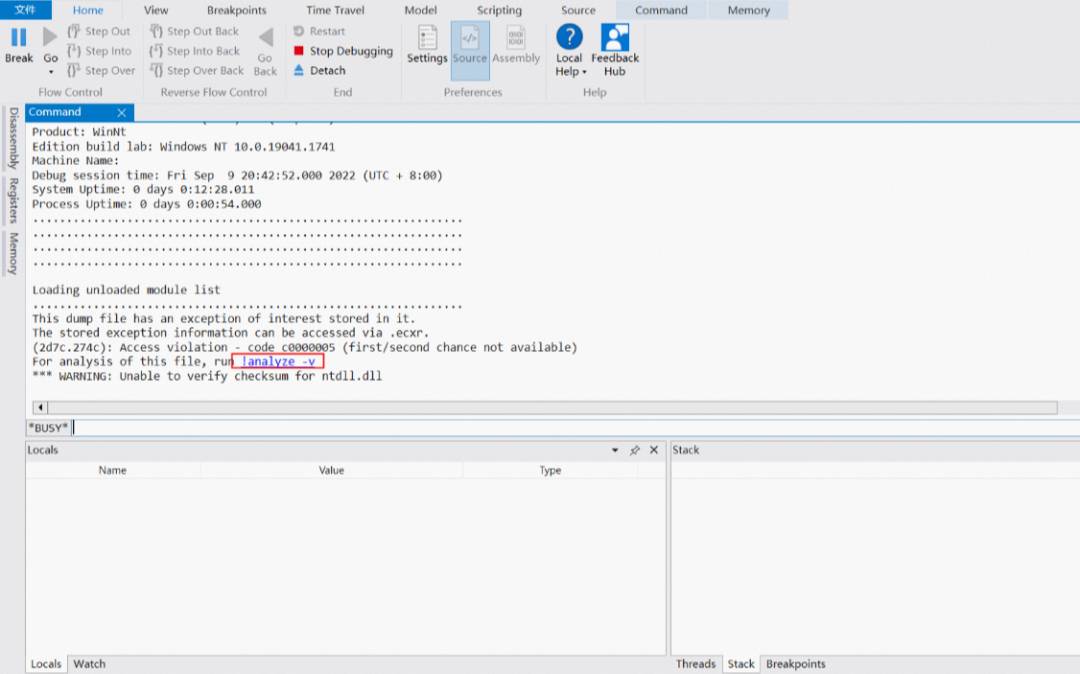Close the Locals panel
This screenshot has height=674, width=1080.
pyautogui.click(x=654, y=450)
